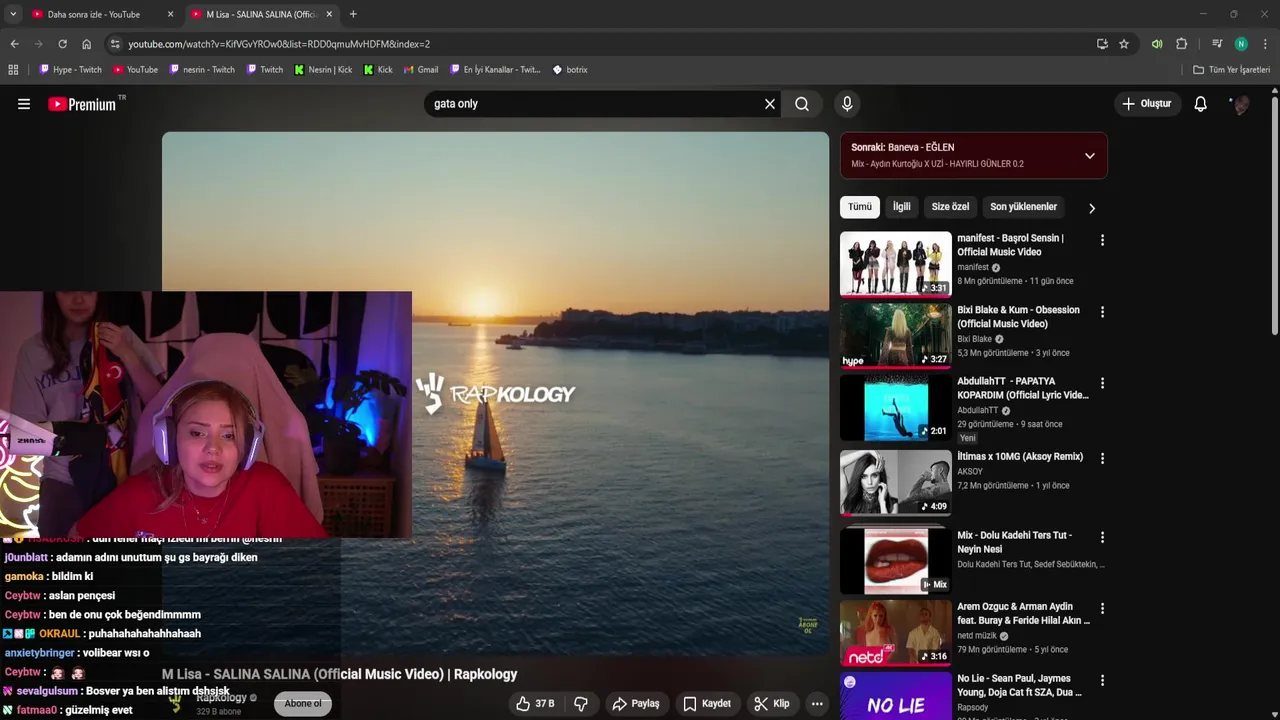This screenshot has height=720, width=1280.
Task: Reload the page with refresh icon
Action: (x=62, y=44)
